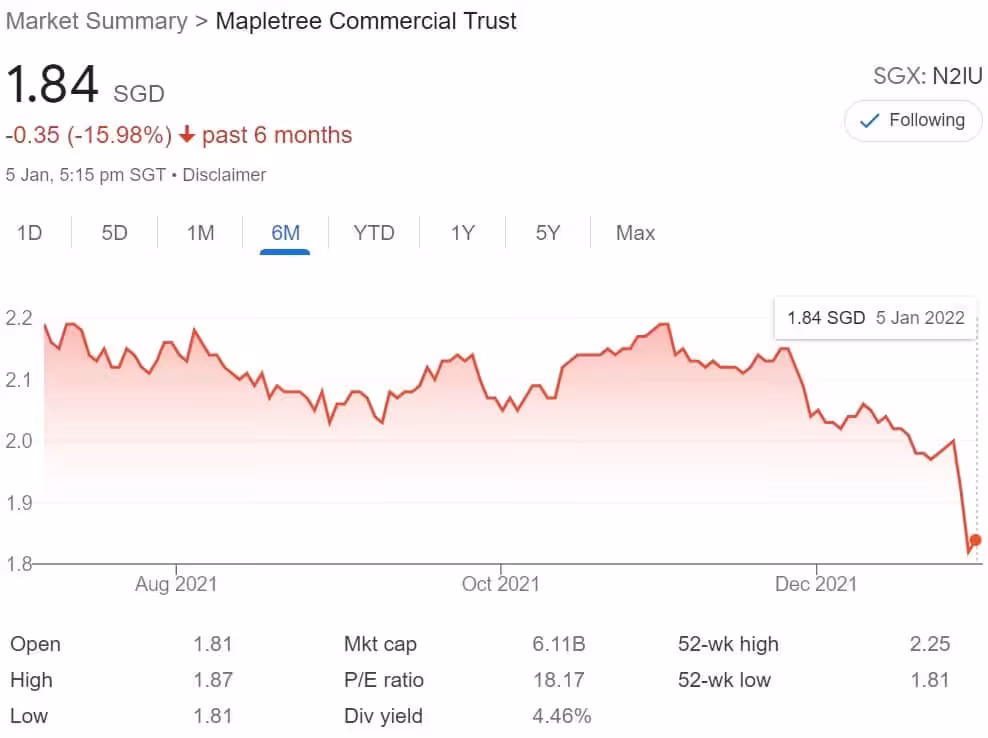Click the Dec 2021 axis label
The width and height of the screenshot is (988, 738).
pyautogui.click(x=816, y=584)
